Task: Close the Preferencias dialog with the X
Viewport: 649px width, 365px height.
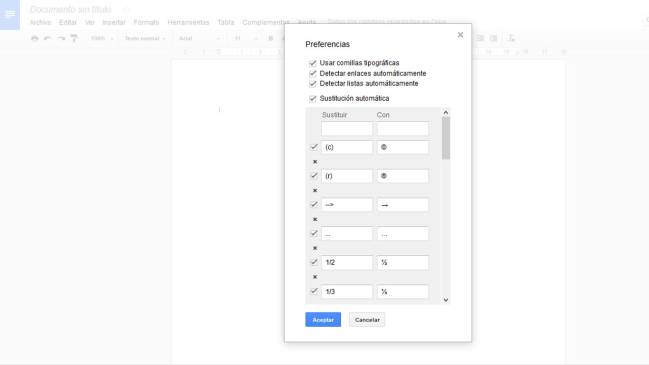Action: [x=460, y=35]
